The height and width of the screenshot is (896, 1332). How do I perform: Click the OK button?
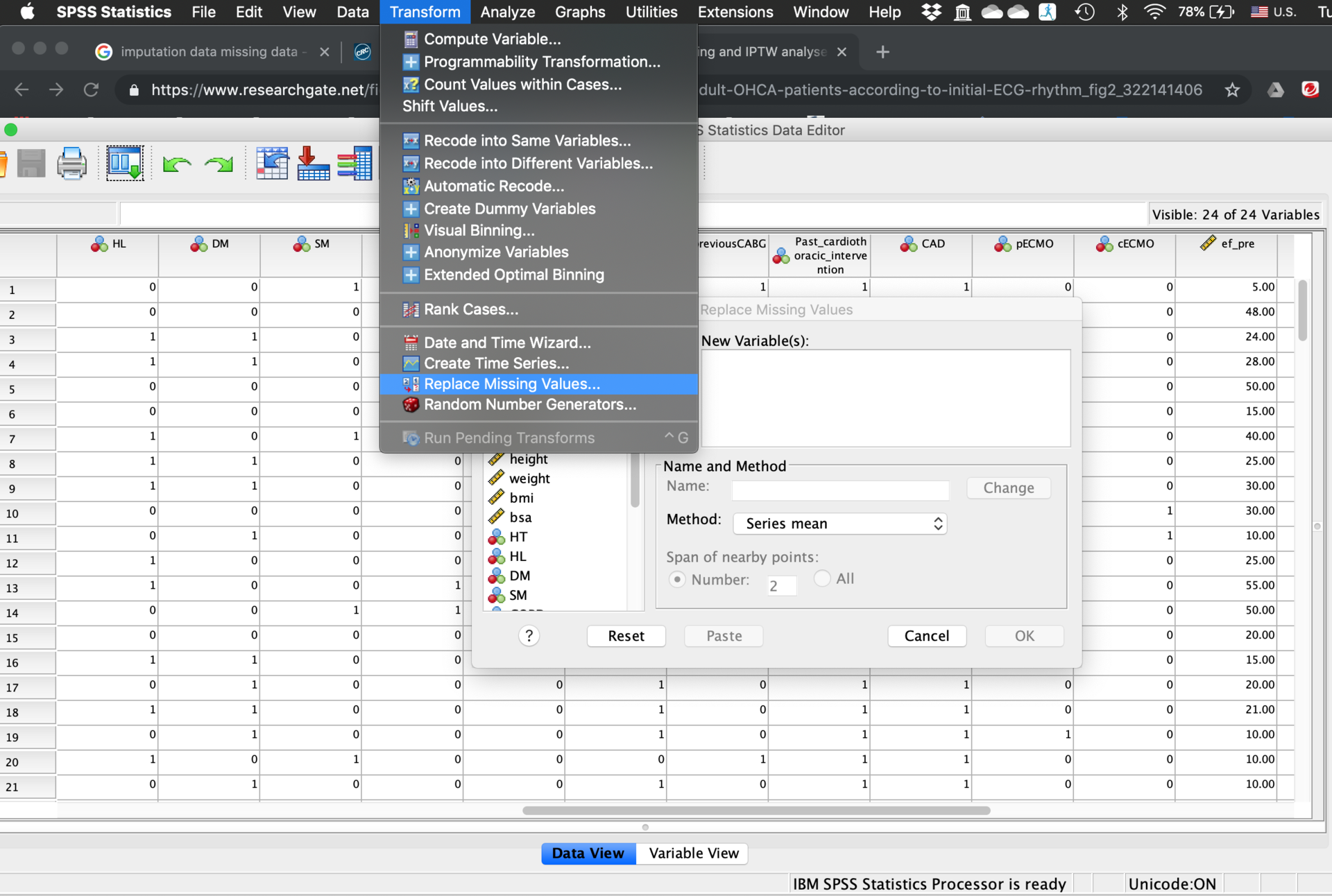(x=1025, y=636)
